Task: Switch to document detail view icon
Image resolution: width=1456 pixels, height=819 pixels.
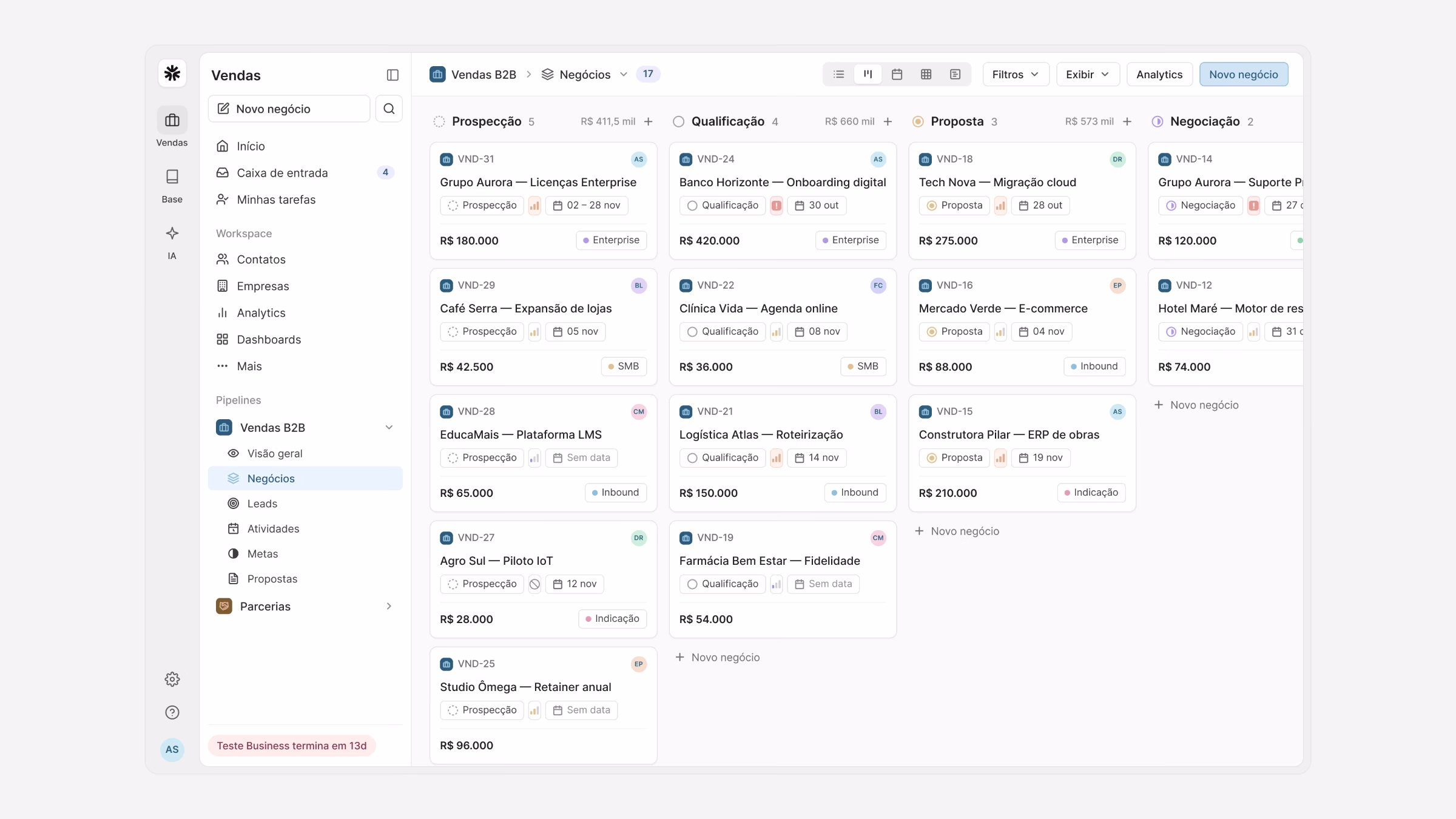Action: point(955,74)
